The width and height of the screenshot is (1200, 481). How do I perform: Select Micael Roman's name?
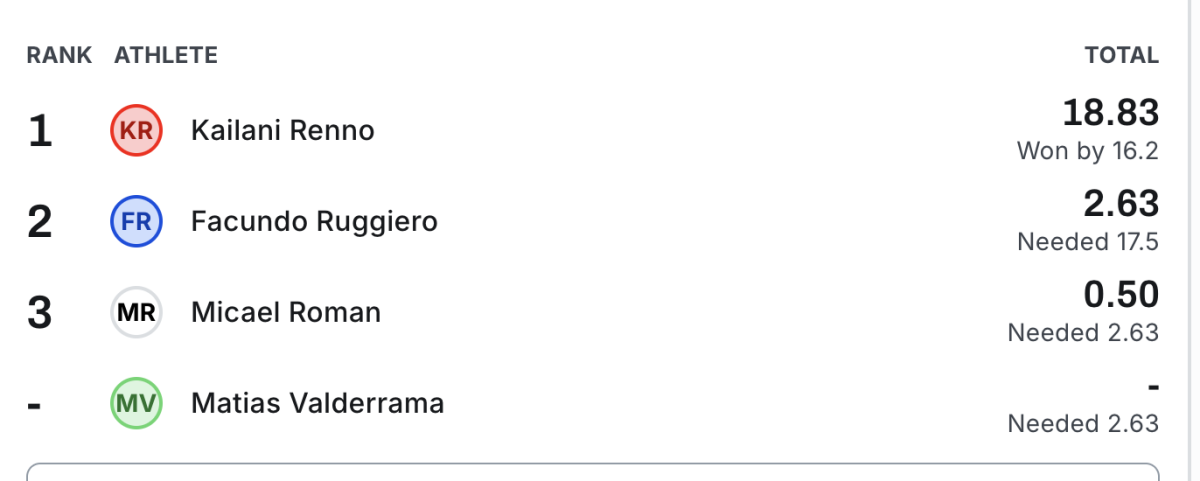[x=285, y=313]
